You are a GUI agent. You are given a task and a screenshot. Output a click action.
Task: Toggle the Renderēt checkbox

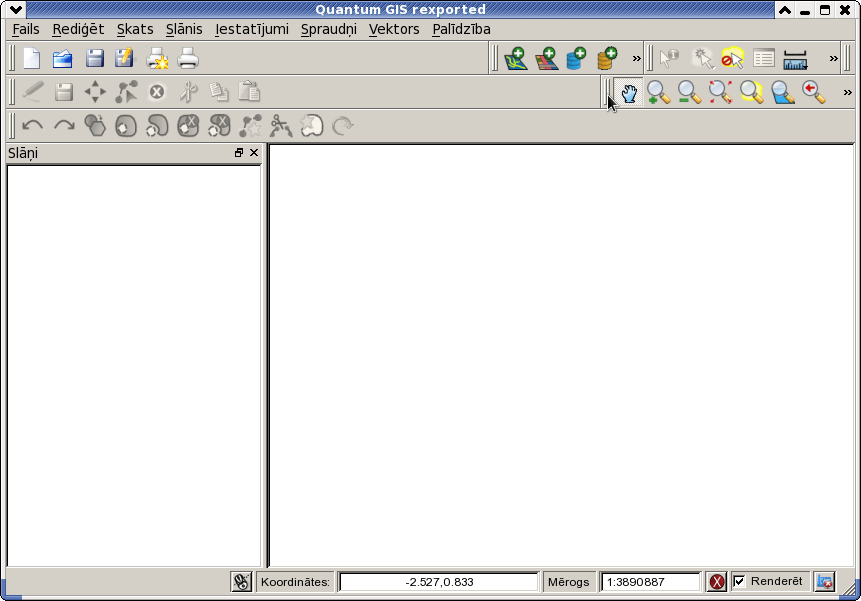click(x=740, y=581)
